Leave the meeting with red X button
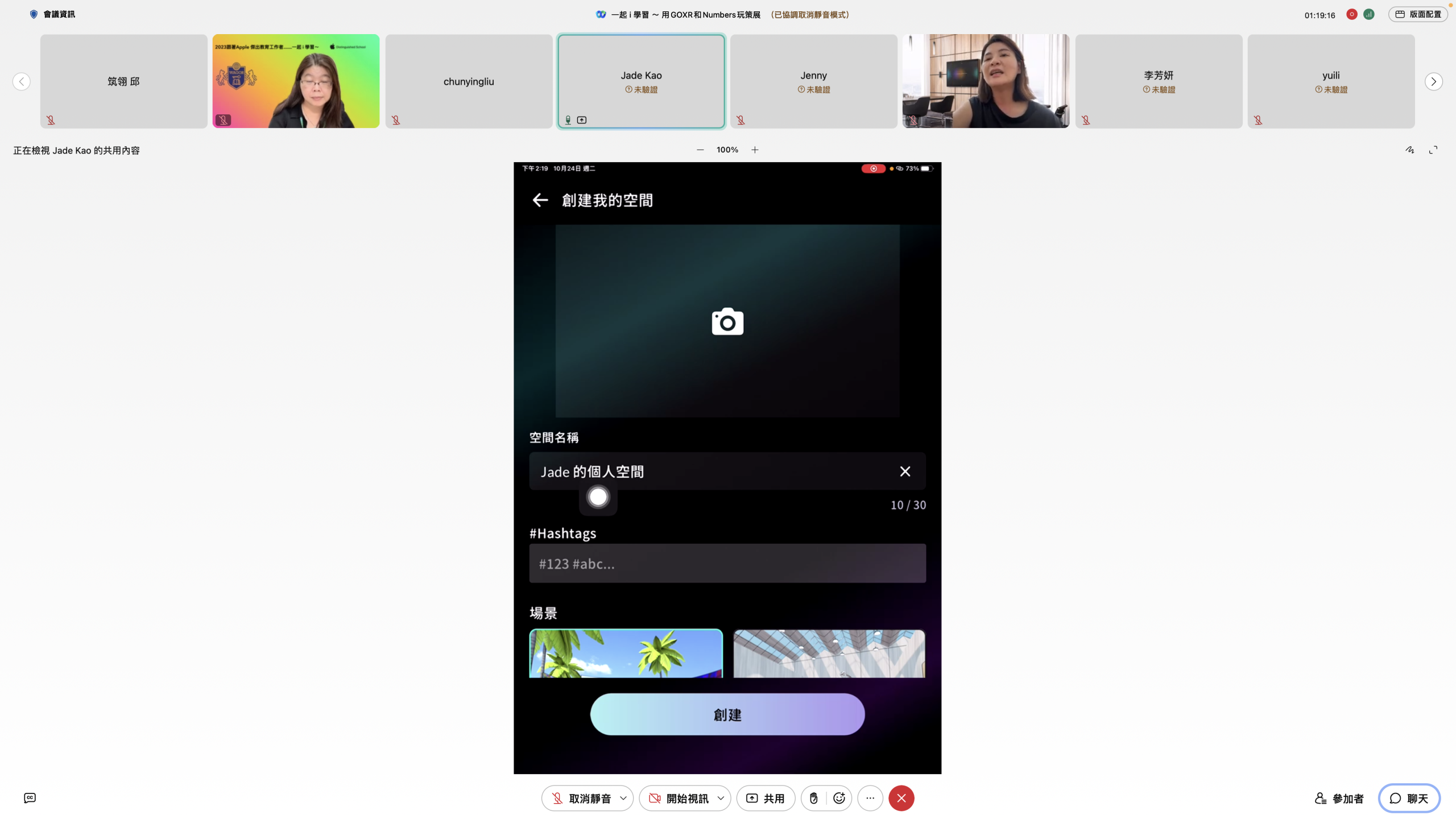 tap(901, 798)
